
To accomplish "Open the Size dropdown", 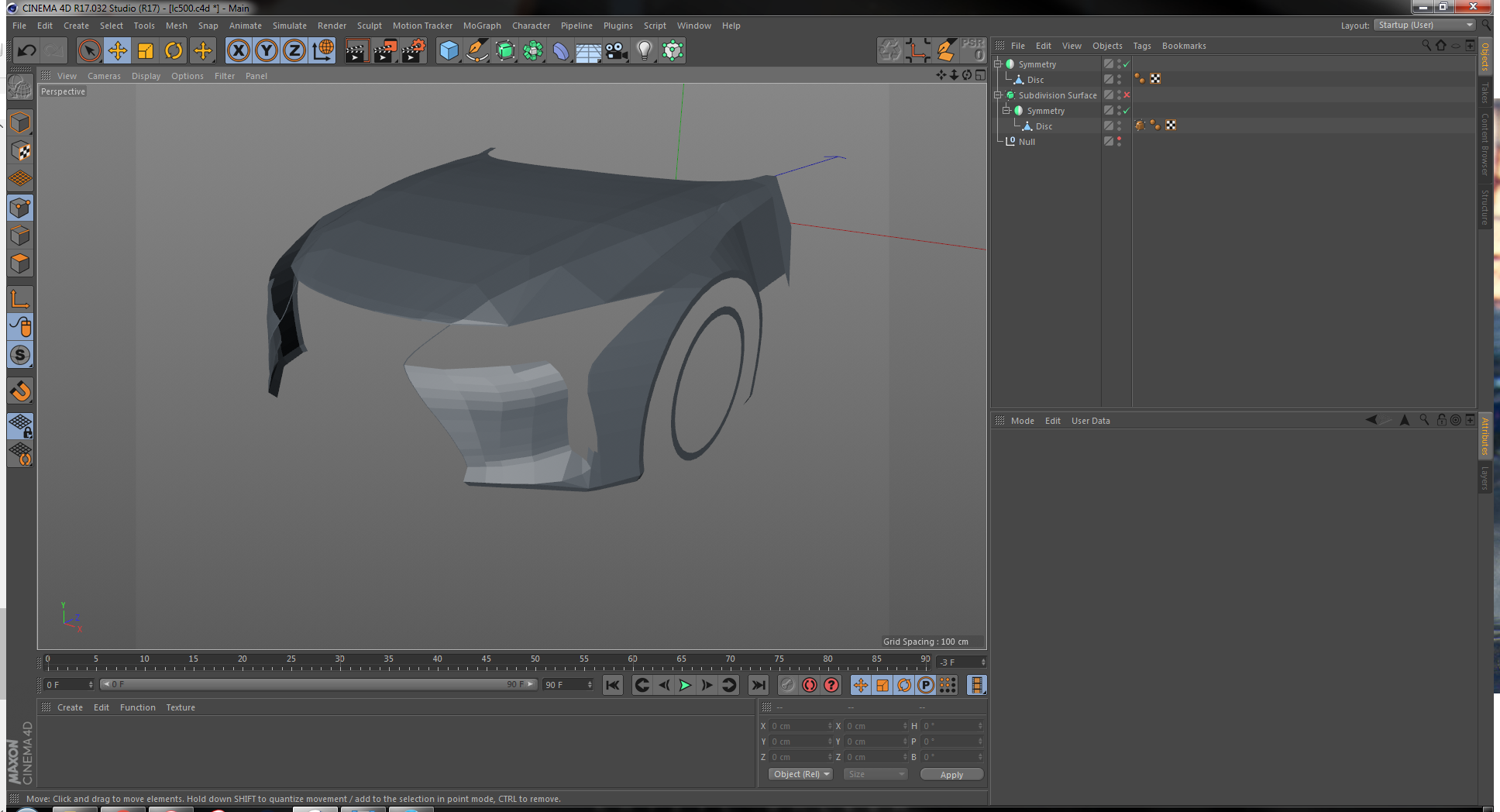I will (x=875, y=774).
